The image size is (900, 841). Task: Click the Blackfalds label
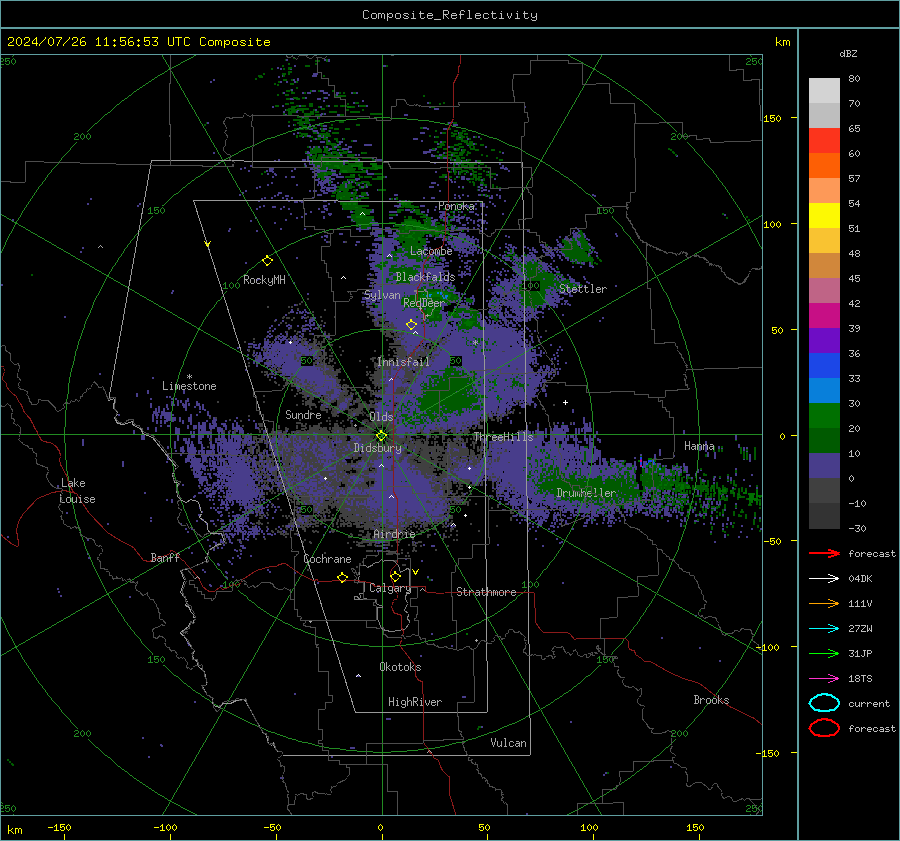425,277
